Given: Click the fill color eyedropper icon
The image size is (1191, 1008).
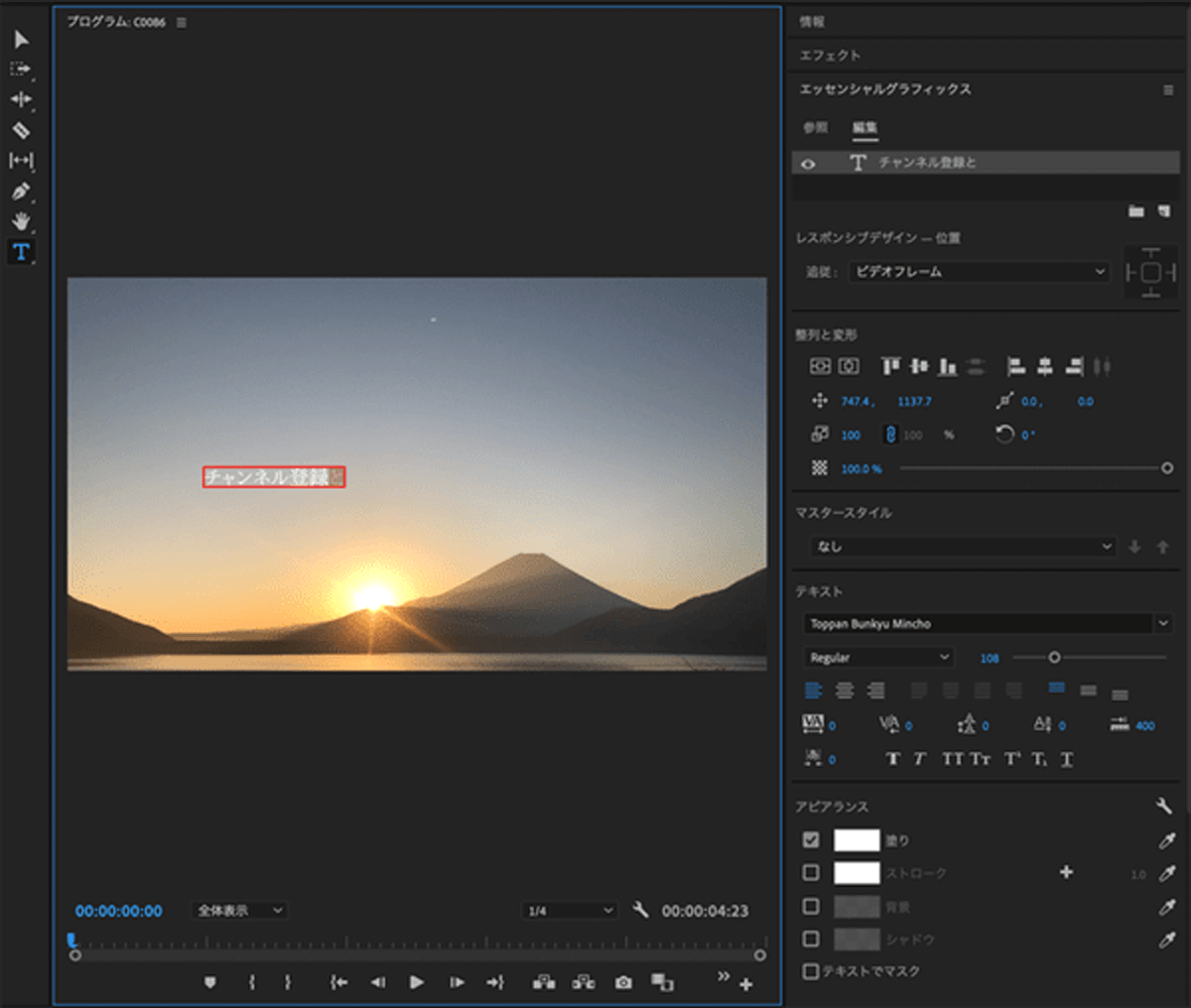Looking at the screenshot, I should coord(1167,841).
